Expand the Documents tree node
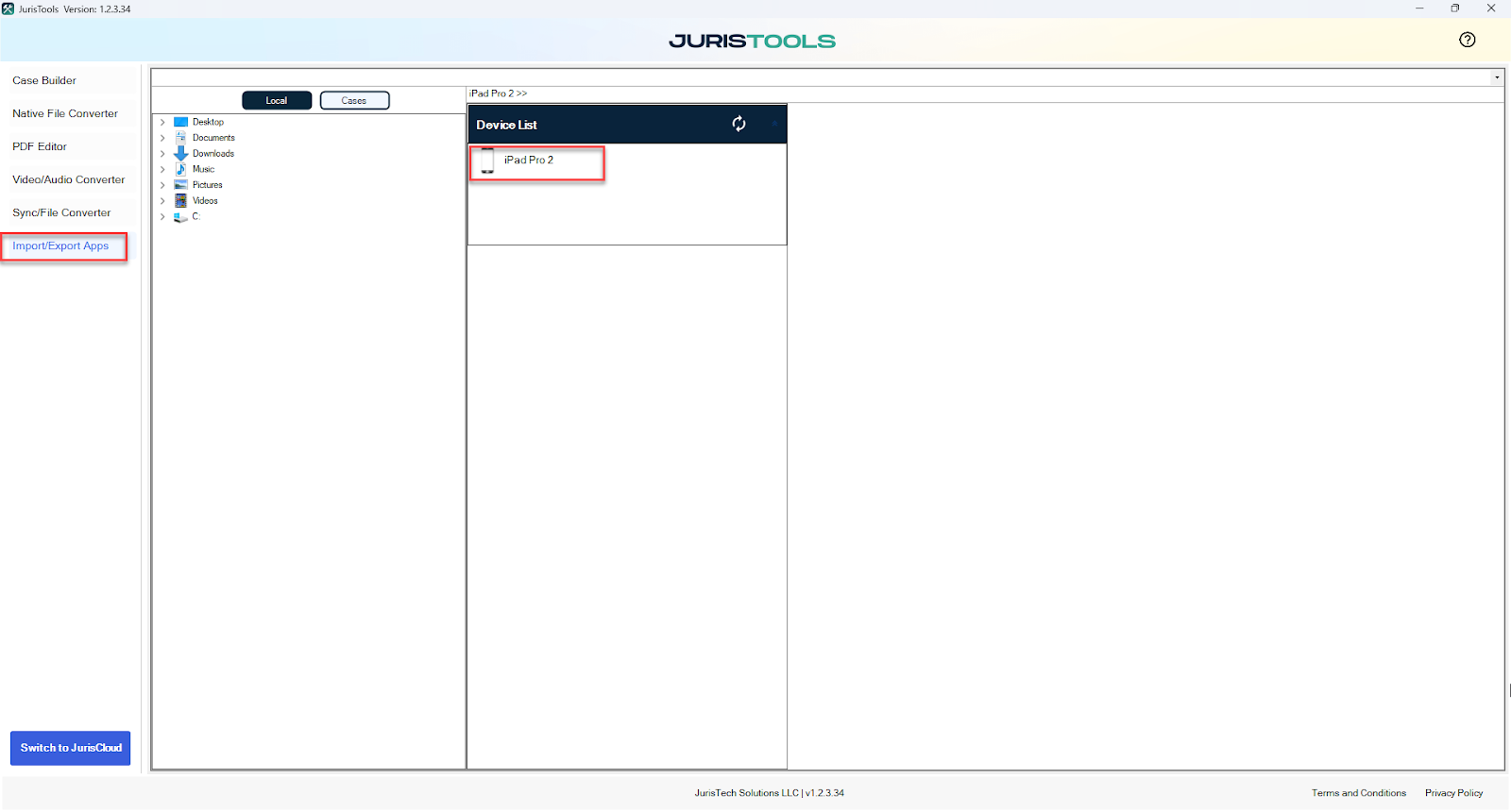 (162, 138)
